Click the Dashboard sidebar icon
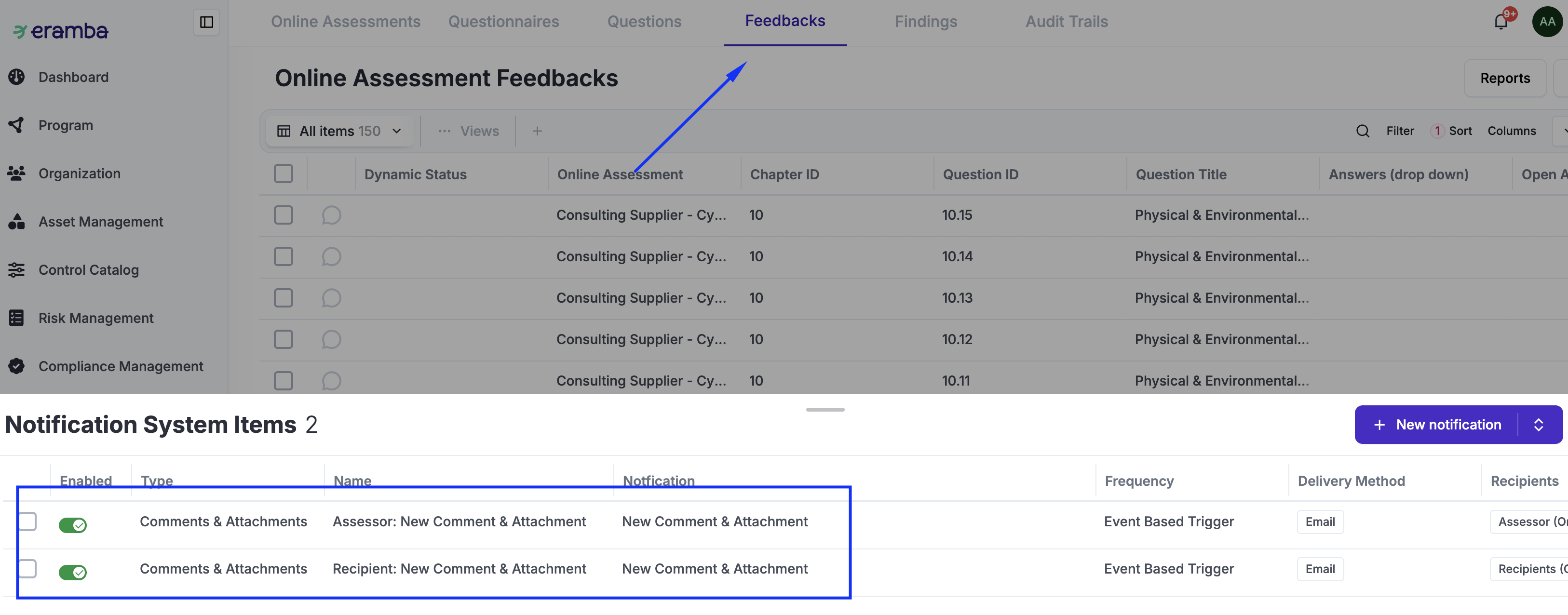Screen dimensions: 1568x615 [16, 77]
